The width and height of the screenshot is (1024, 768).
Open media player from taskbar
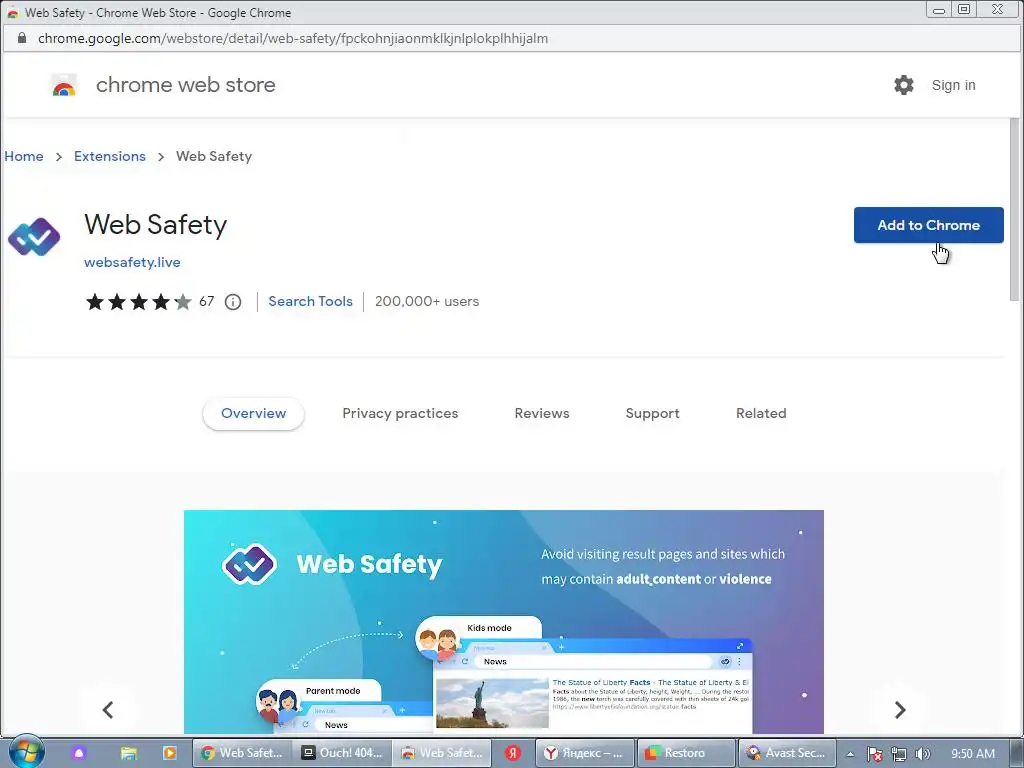[x=169, y=753]
